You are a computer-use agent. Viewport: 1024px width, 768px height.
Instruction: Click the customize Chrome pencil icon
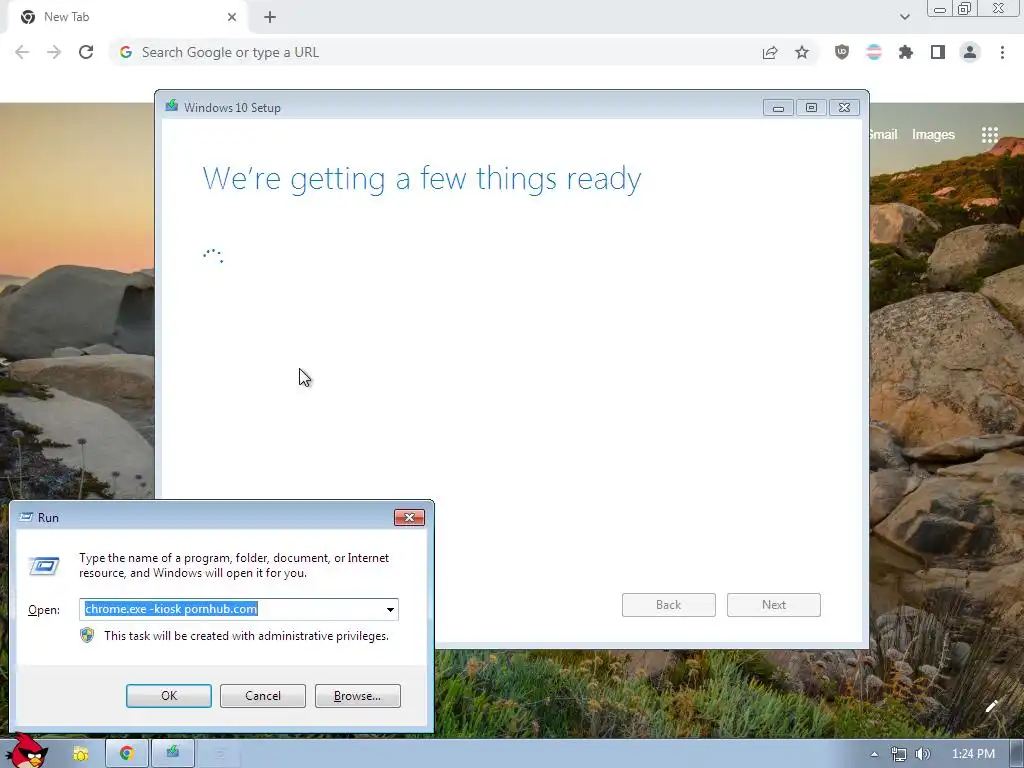[x=991, y=706]
